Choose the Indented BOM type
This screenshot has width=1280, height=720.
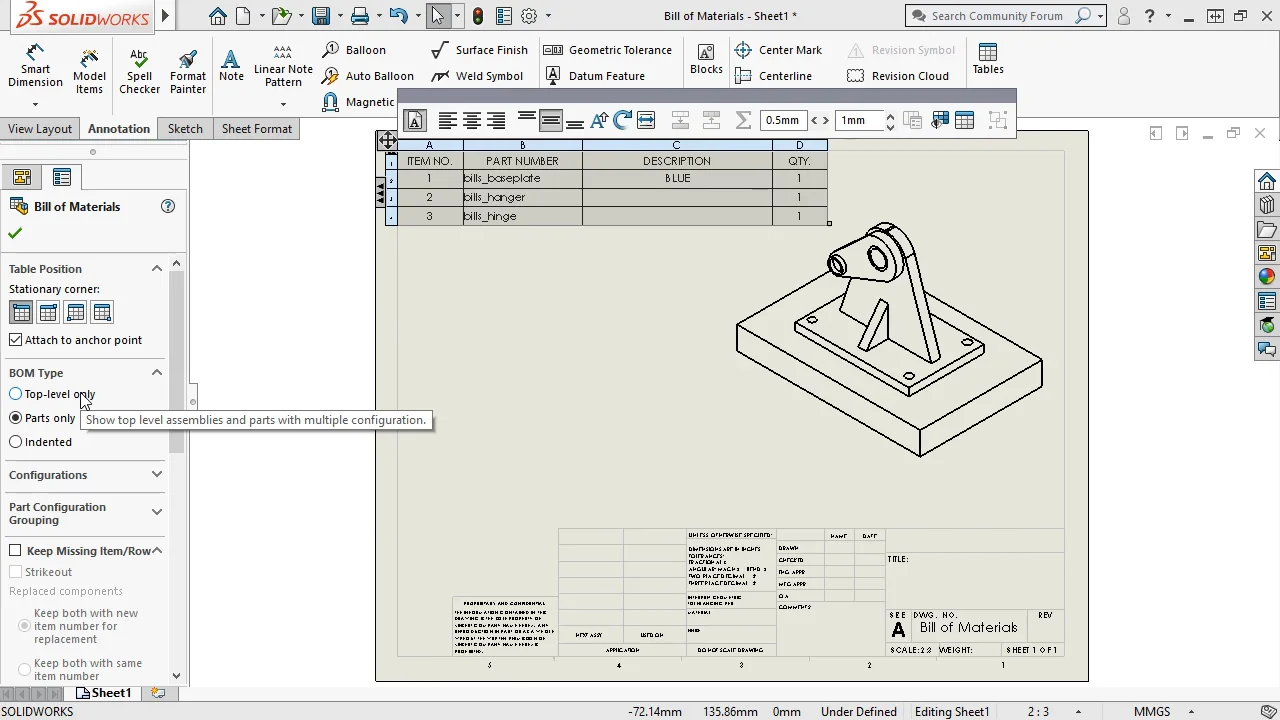(x=16, y=442)
